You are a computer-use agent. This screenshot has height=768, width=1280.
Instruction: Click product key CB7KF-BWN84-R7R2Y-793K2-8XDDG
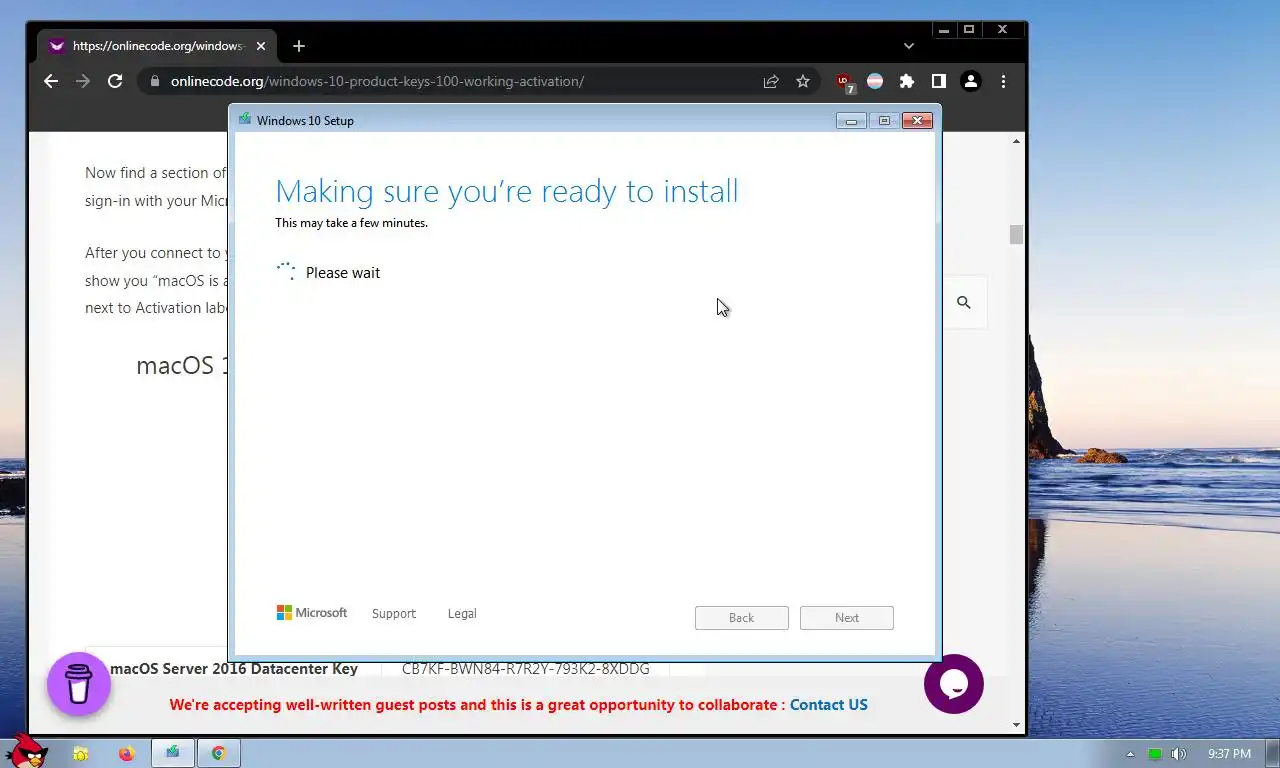[525, 669]
